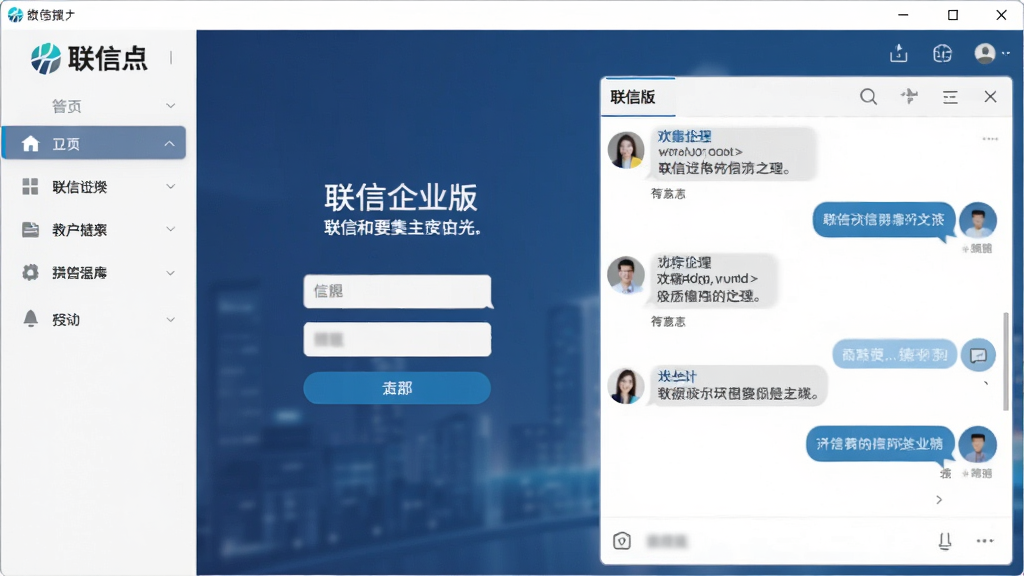Click the bottom blue sent message bubble
The height and width of the screenshot is (576, 1024).
pos(880,444)
